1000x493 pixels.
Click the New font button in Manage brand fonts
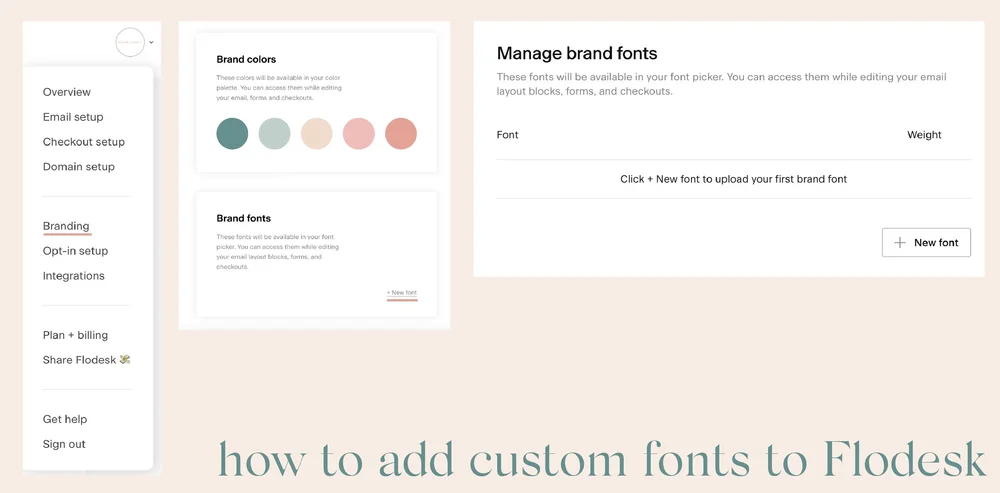click(926, 242)
